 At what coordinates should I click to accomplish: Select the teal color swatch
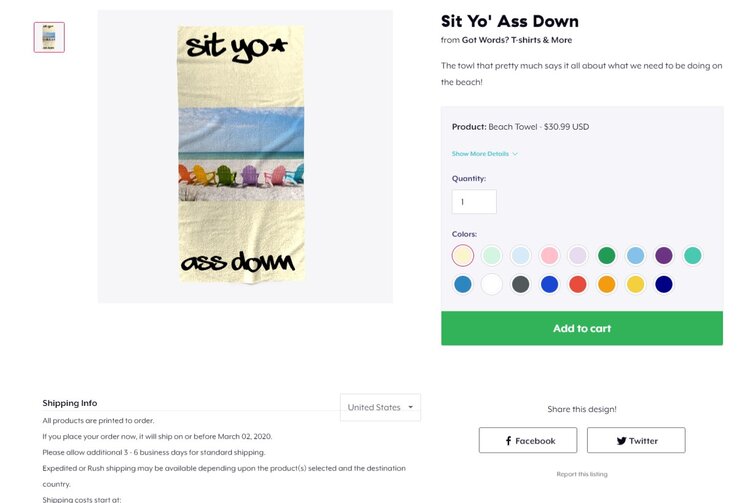[692, 255]
